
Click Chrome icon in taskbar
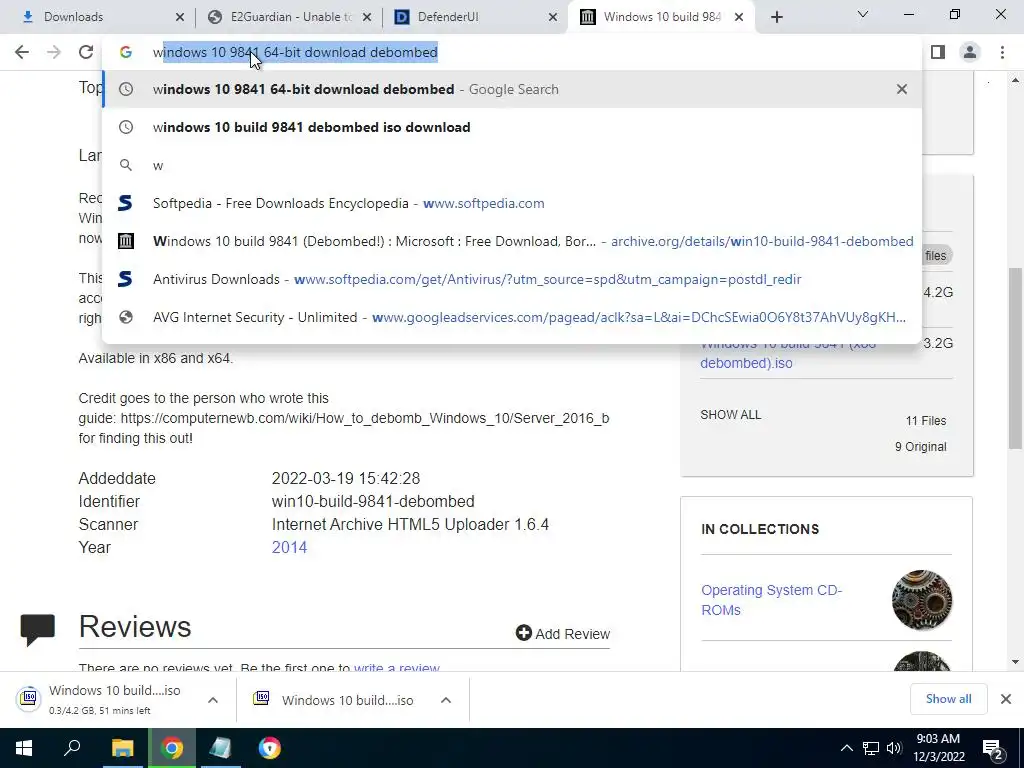tap(172, 748)
